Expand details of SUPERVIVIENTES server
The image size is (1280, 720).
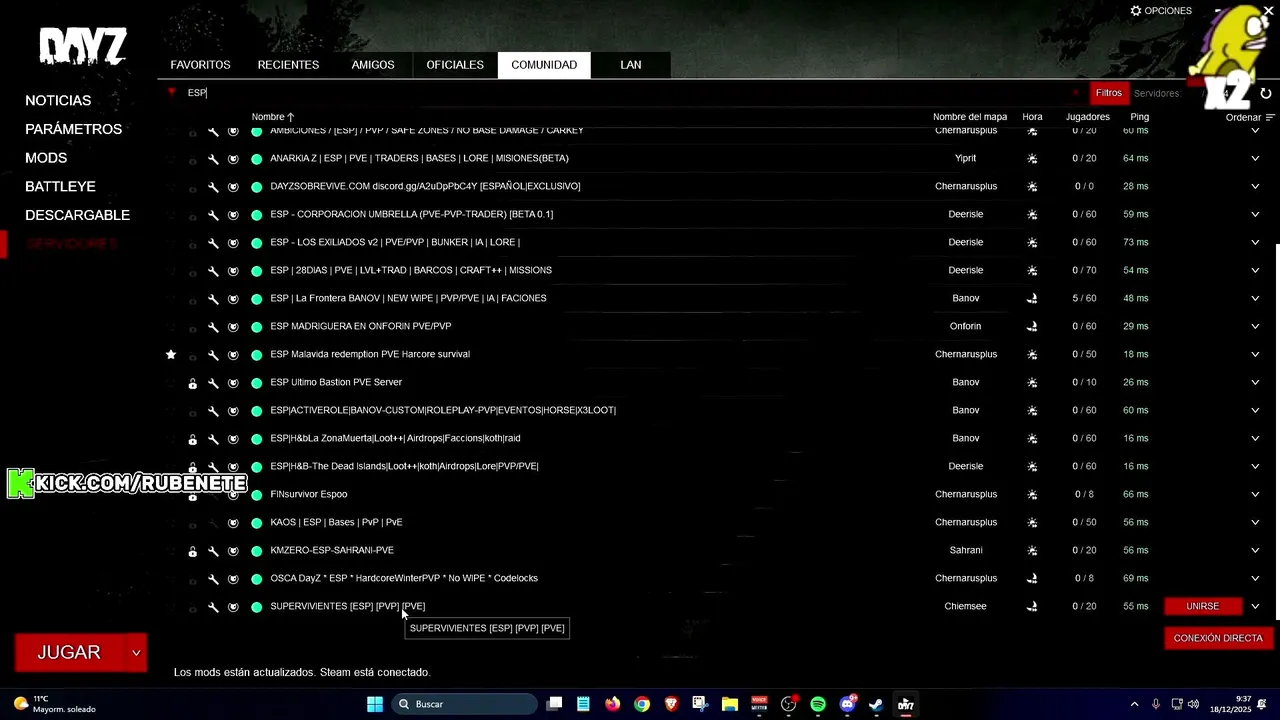click(x=1255, y=606)
